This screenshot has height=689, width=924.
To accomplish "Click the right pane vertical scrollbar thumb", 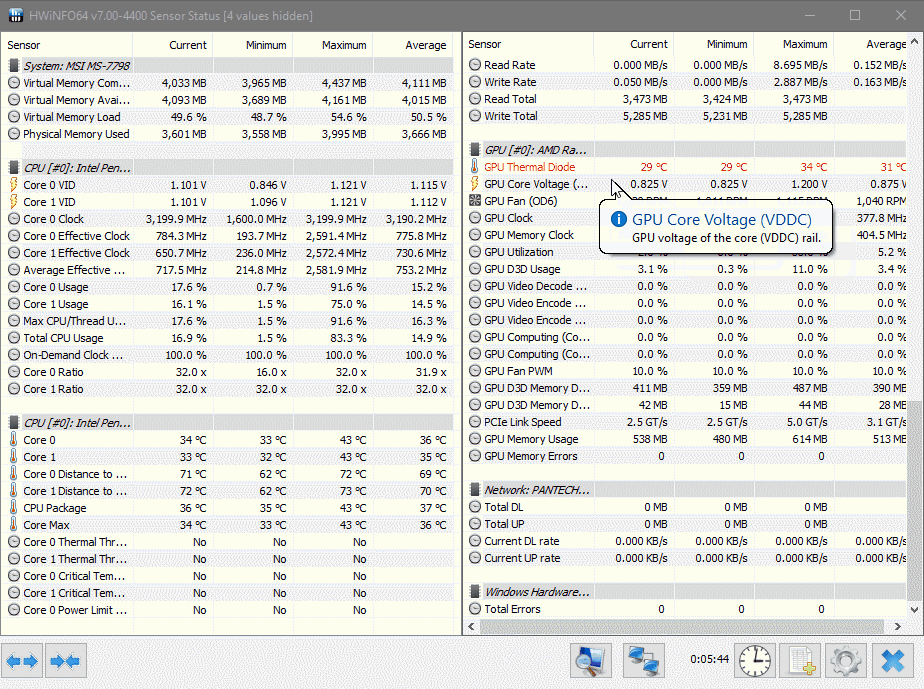I will [914, 501].
